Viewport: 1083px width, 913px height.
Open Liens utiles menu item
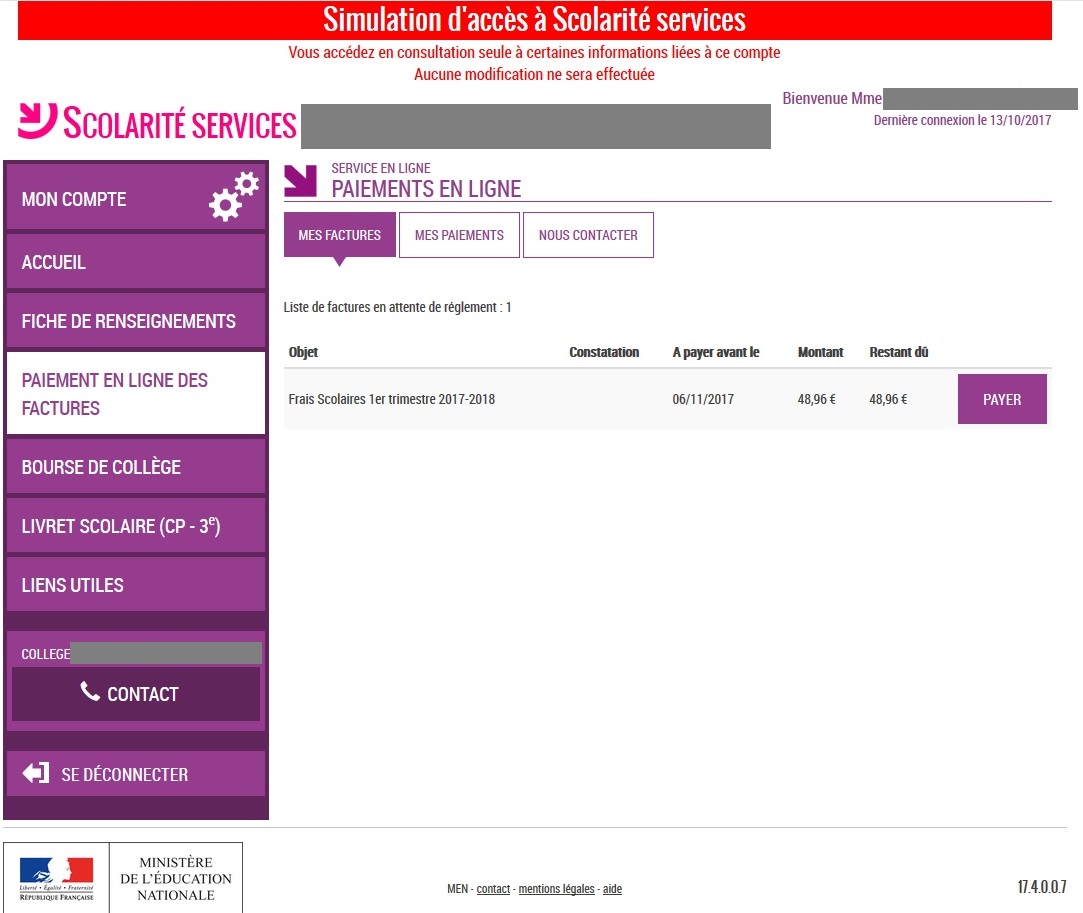[x=136, y=585]
